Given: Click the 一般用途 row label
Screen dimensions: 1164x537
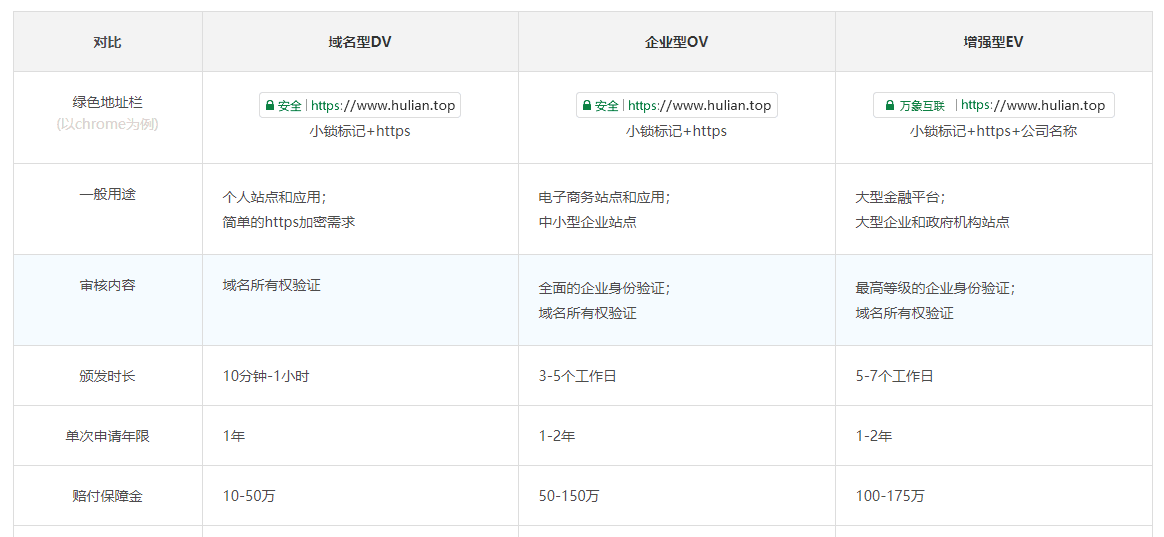Looking at the screenshot, I should point(107,194).
